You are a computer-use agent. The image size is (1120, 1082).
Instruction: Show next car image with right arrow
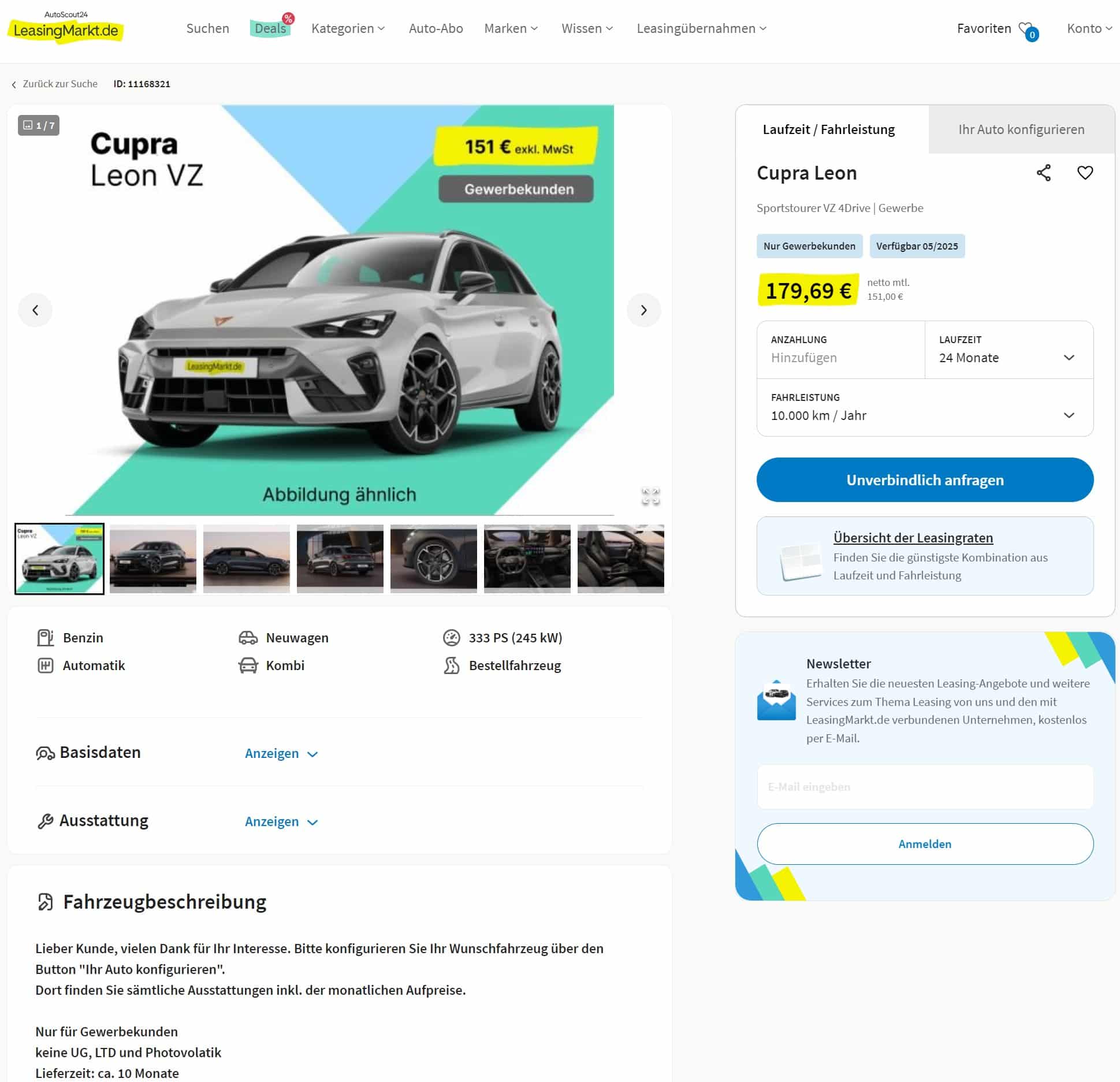click(x=643, y=310)
